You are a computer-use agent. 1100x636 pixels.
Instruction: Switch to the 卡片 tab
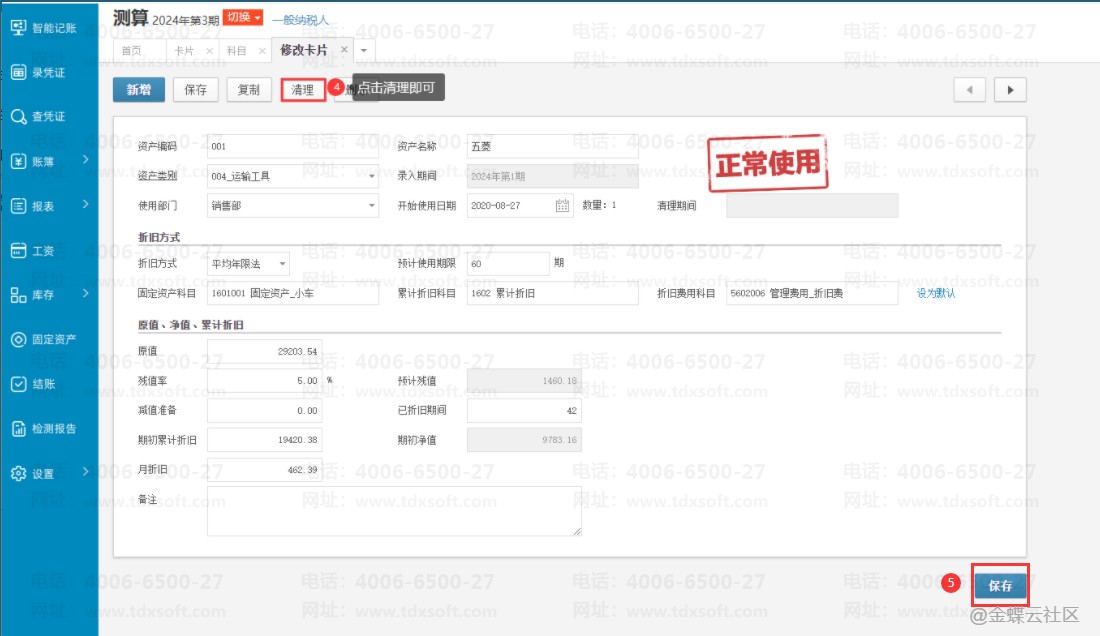[x=185, y=50]
